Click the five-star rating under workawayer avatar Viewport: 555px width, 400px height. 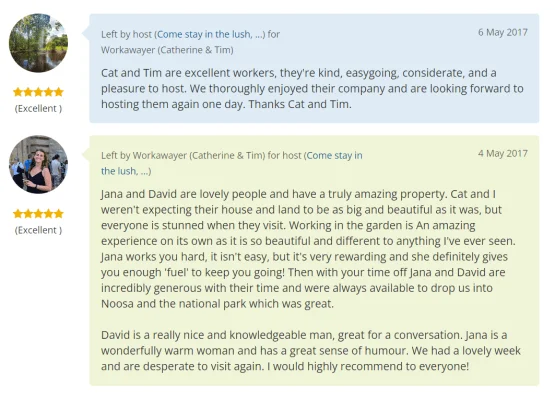click(38, 213)
